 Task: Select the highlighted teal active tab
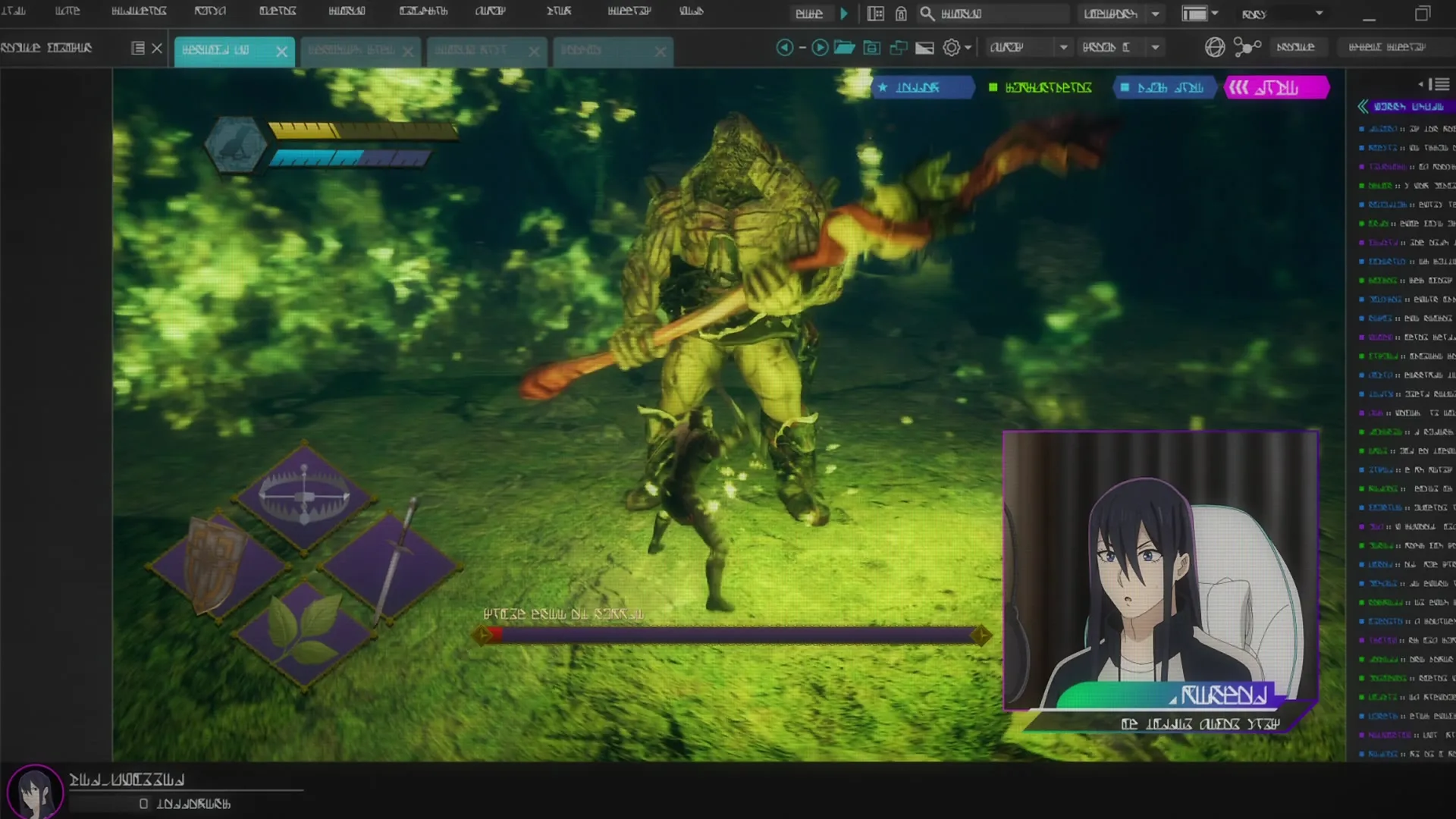234,51
